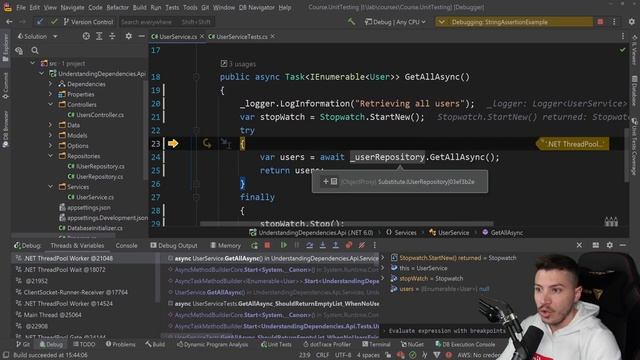
Task: Open the Tests menu
Action: [x=172, y=7]
